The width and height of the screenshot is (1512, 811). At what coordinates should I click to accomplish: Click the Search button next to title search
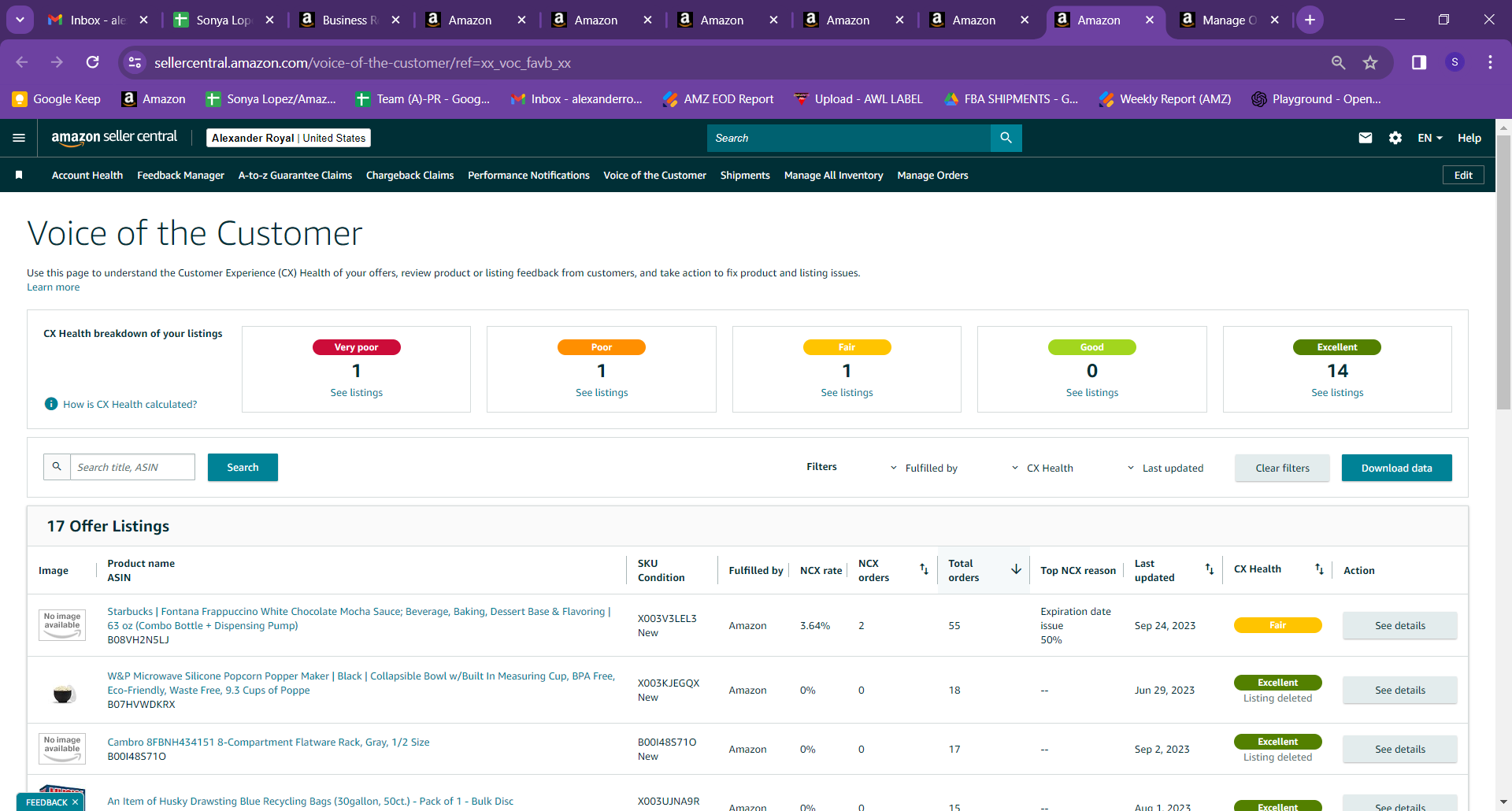tap(243, 467)
